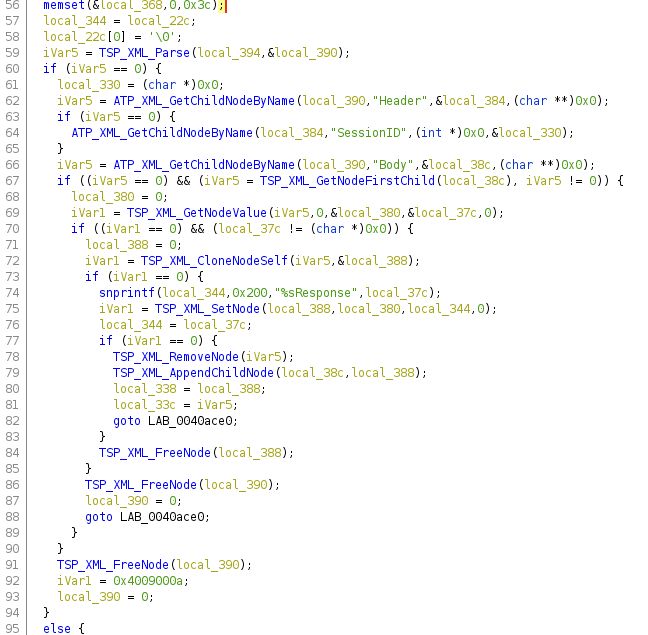Click TSP_XML_FreeNode call on line 84
This screenshot has width=648, height=635.
[155, 452]
